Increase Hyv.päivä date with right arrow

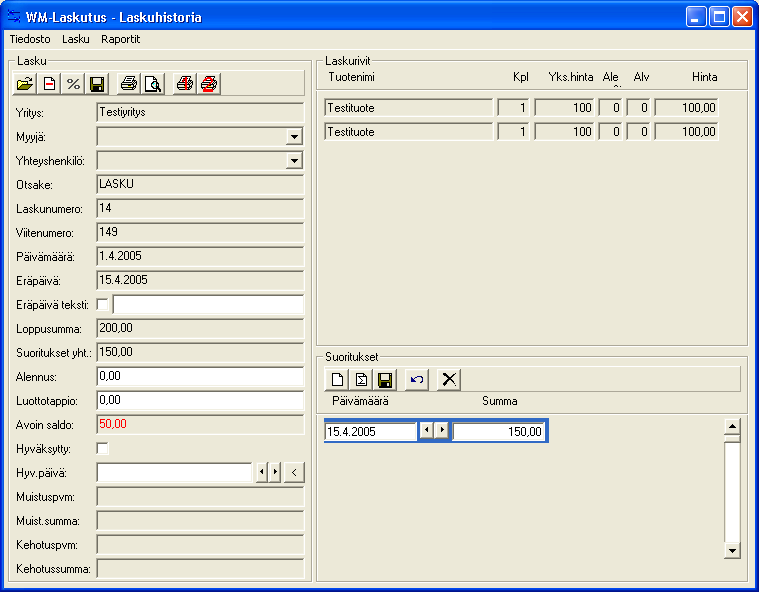(x=275, y=472)
